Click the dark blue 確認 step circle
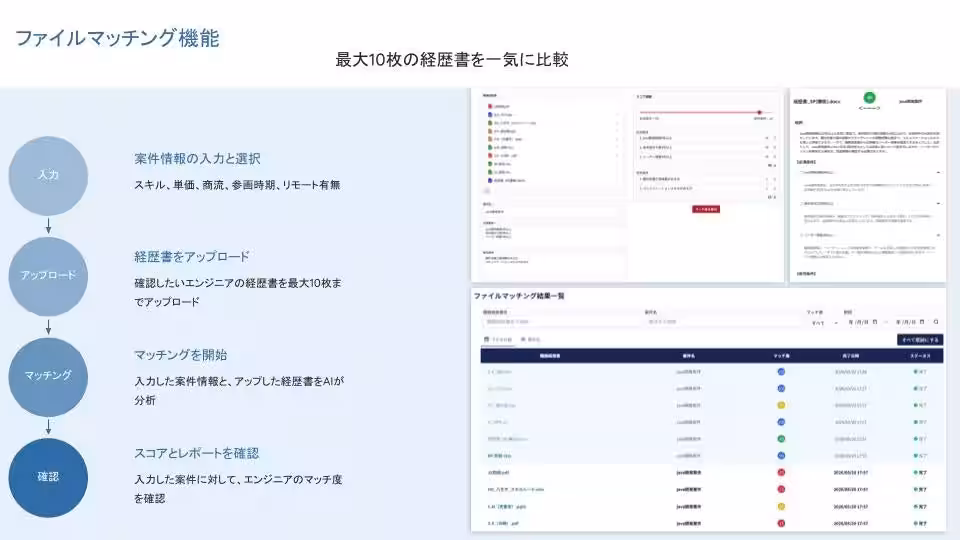 coord(48,478)
